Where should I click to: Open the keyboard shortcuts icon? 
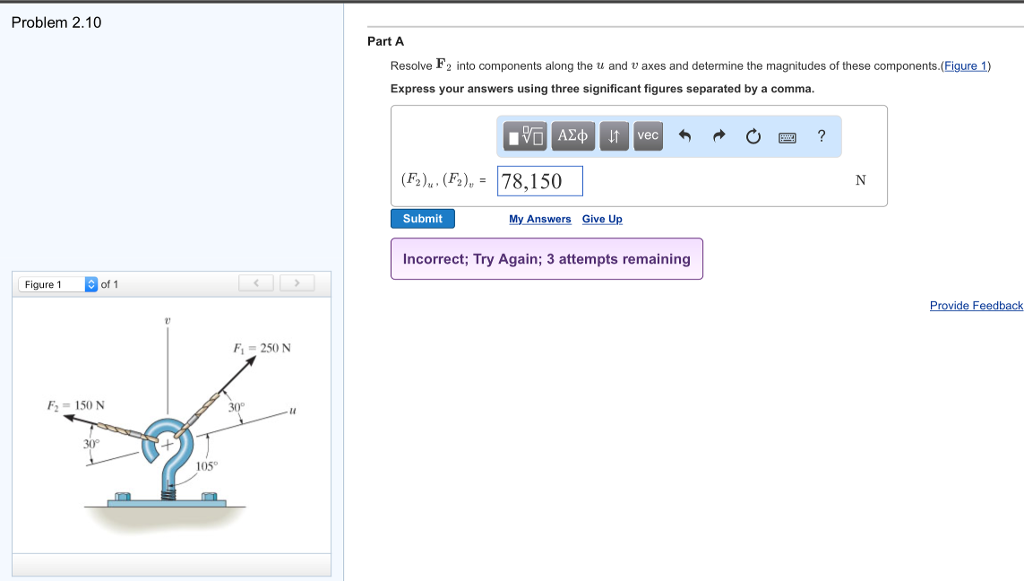pos(787,136)
